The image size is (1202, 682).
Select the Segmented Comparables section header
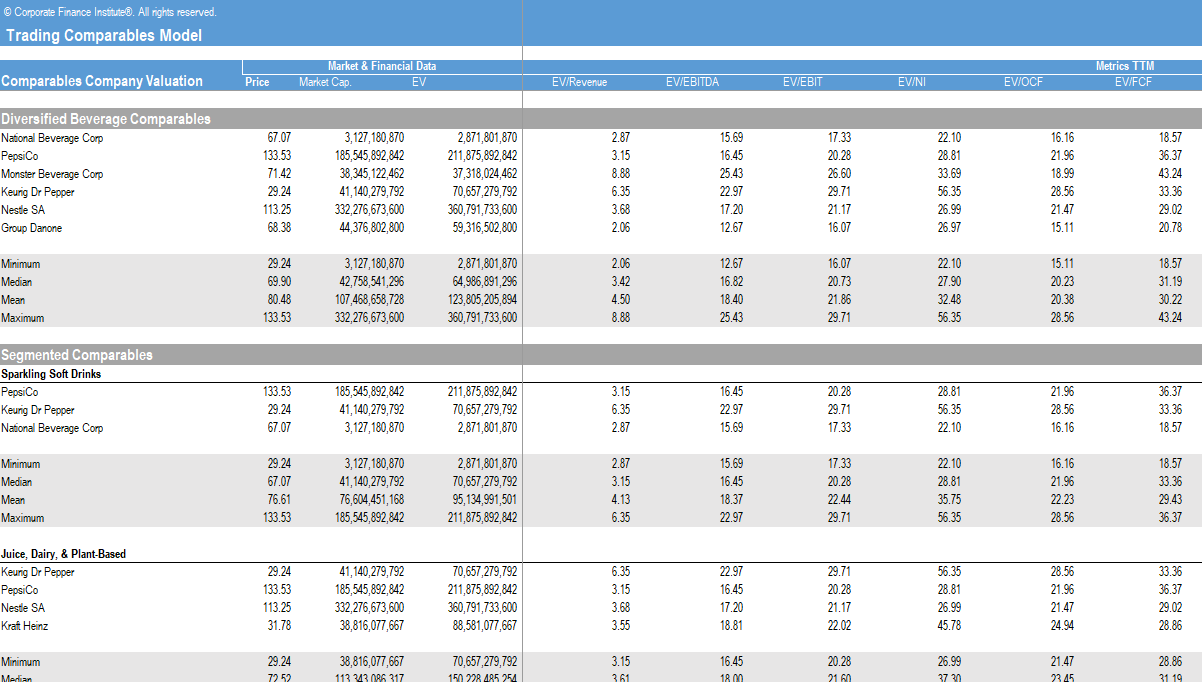(x=77, y=355)
